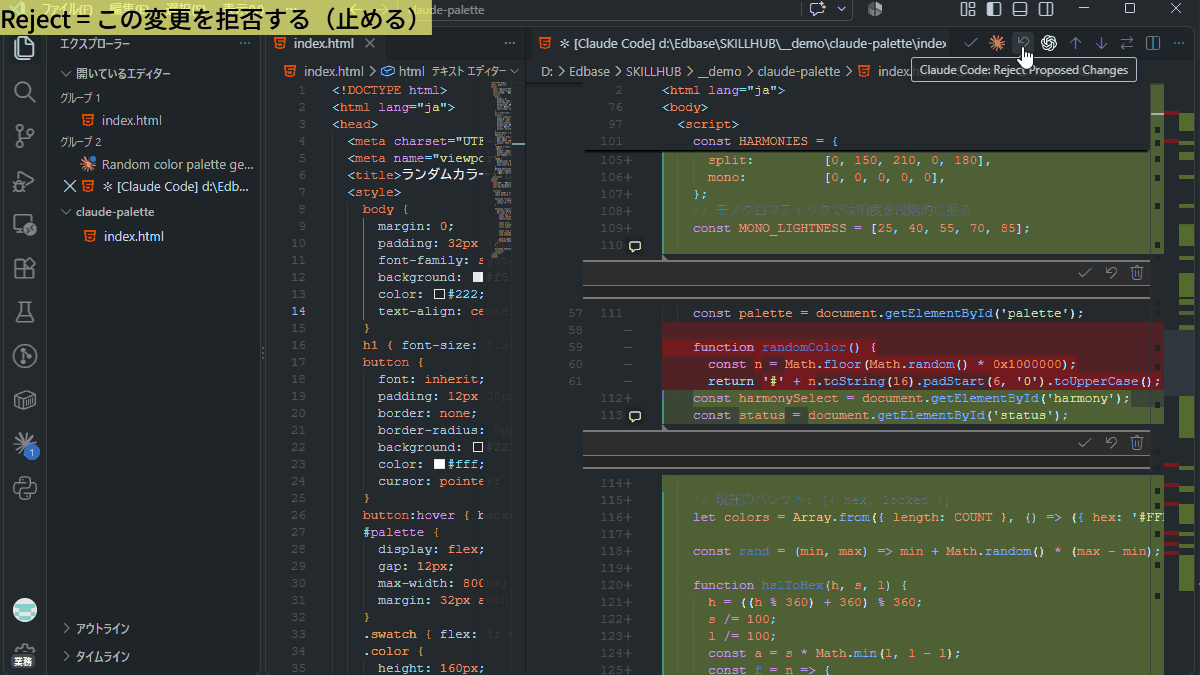The image size is (1200, 675).
Task: Accept proposed changes with the toolbar checkmark
Action: coord(971,43)
